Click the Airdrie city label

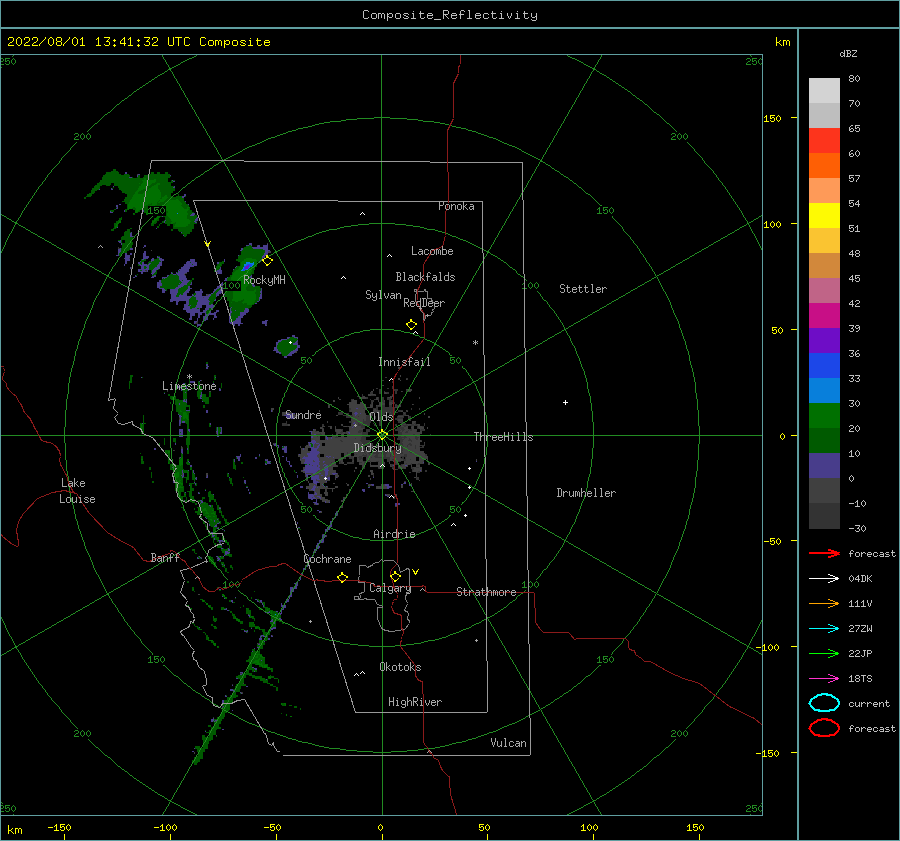point(394,534)
